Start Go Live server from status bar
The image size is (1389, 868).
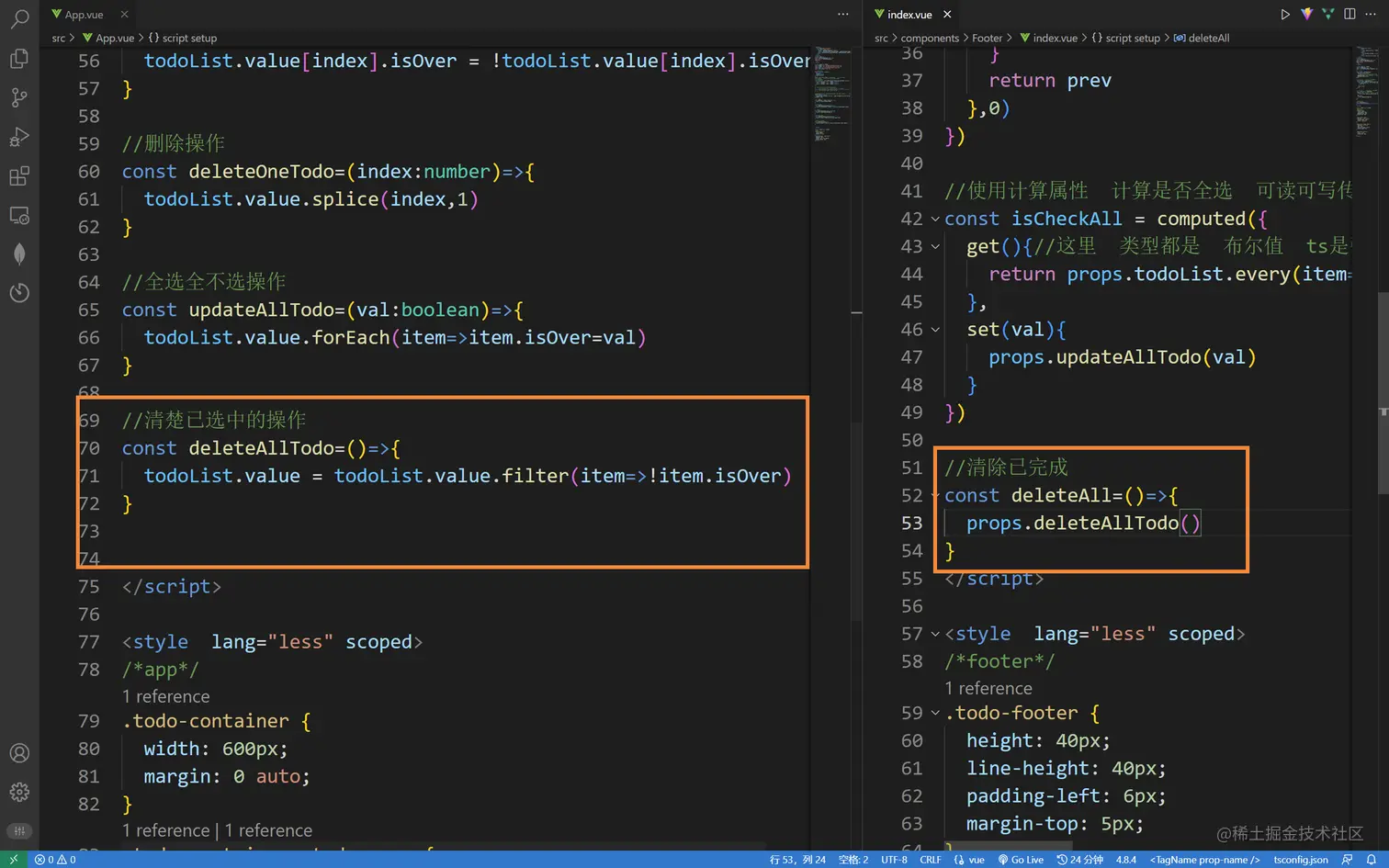(1021, 860)
